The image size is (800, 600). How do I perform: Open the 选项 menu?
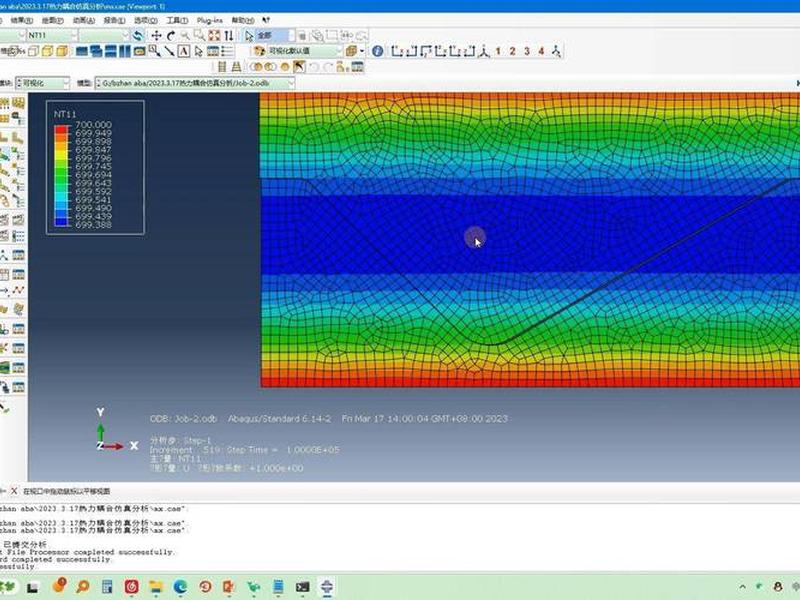(x=145, y=20)
